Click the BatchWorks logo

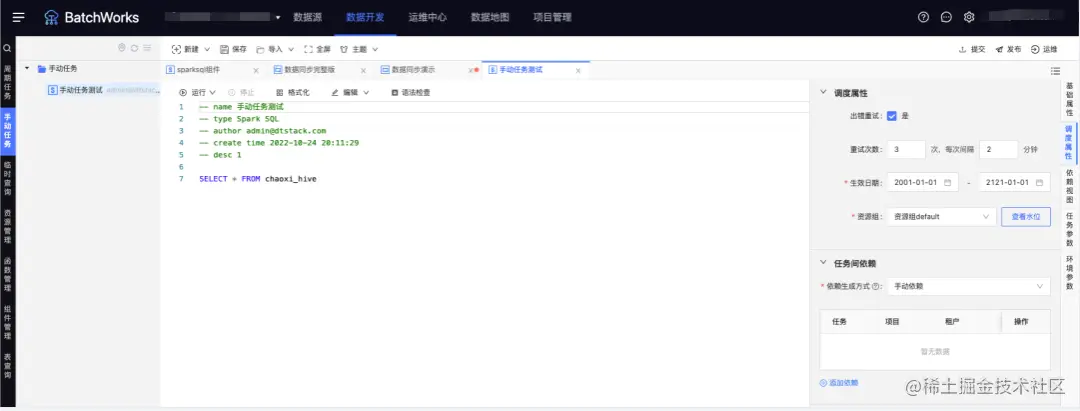(91, 18)
